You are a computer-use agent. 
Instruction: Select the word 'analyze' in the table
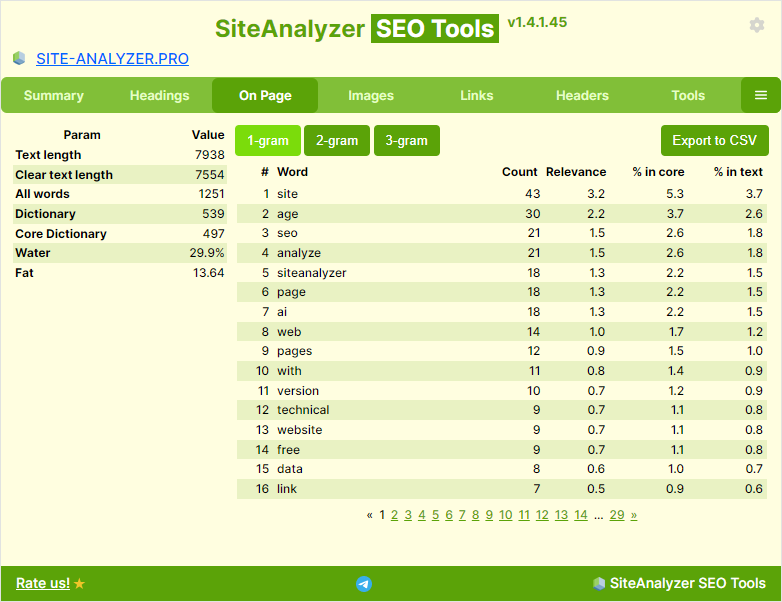(299, 253)
